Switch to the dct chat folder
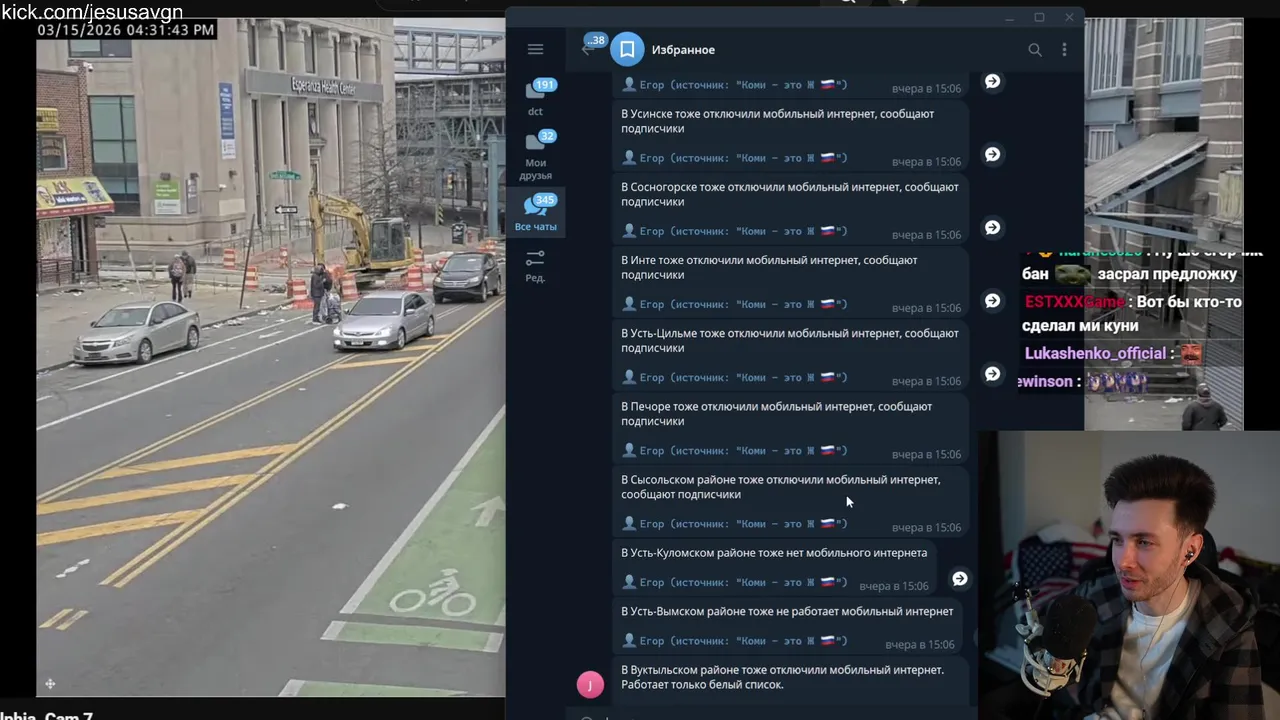 point(536,98)
